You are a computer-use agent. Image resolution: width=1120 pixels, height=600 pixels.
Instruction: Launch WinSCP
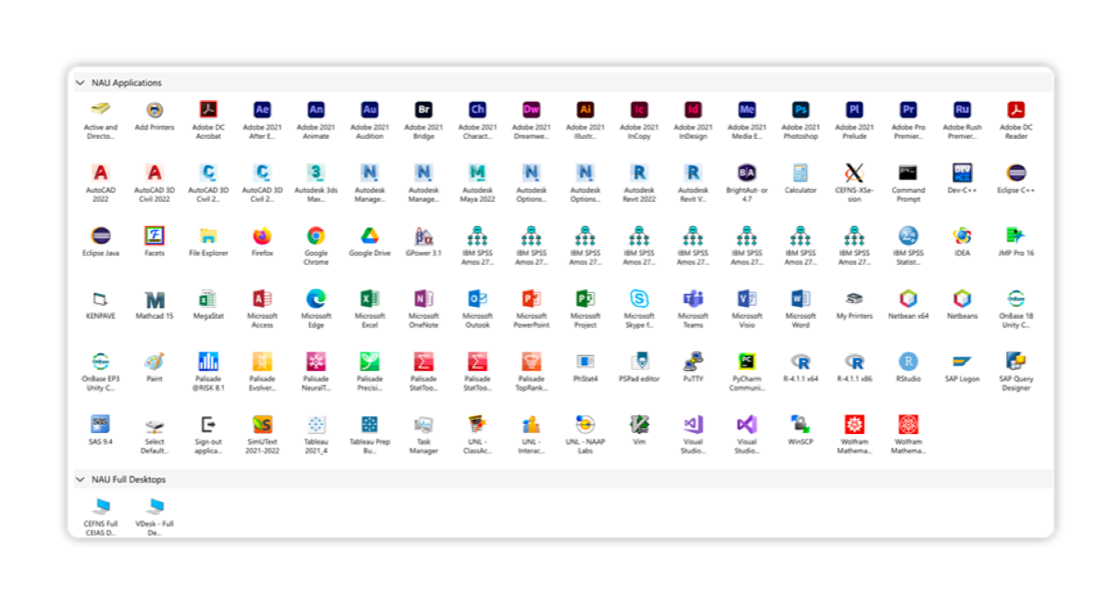tap(800, 425)
